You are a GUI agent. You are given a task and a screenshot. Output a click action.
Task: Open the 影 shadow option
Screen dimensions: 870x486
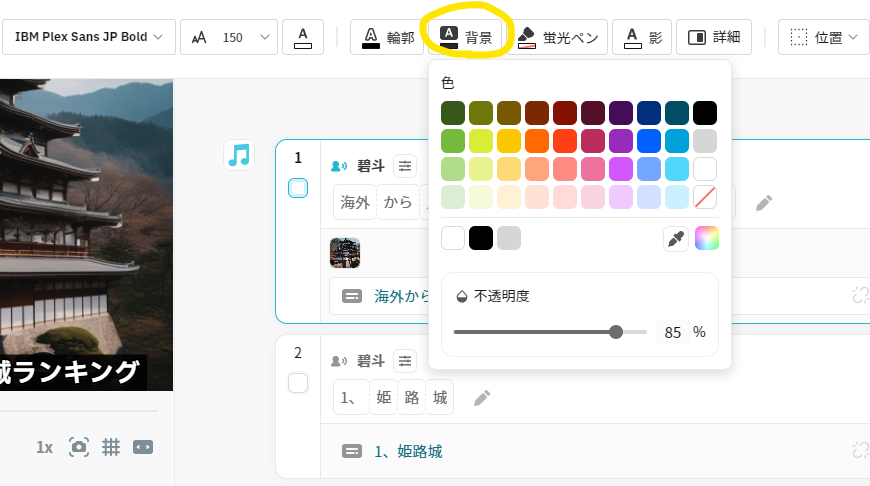(642, 37)
